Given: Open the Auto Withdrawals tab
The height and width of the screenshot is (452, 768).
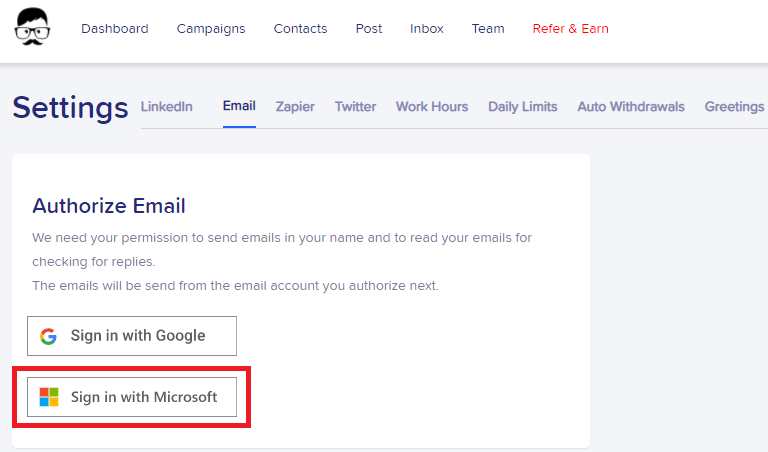Looking at the screenshot, I should pos(631,106).
